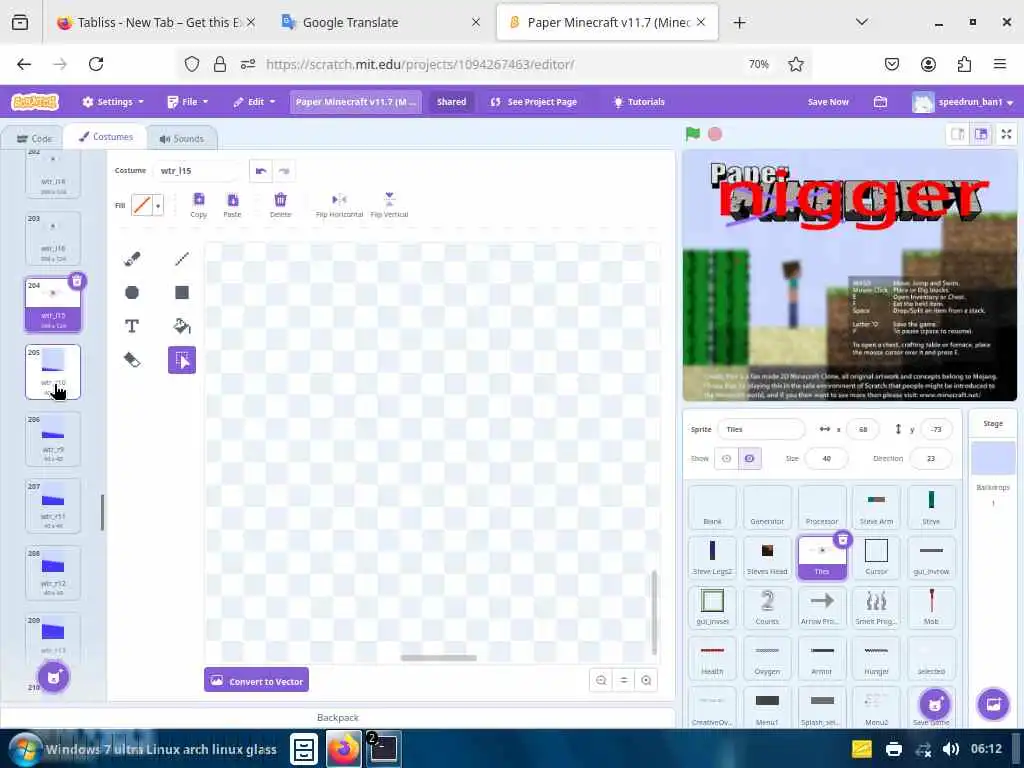Click Save Now
Screen dimensions: 1024x768
coord(828,102)
